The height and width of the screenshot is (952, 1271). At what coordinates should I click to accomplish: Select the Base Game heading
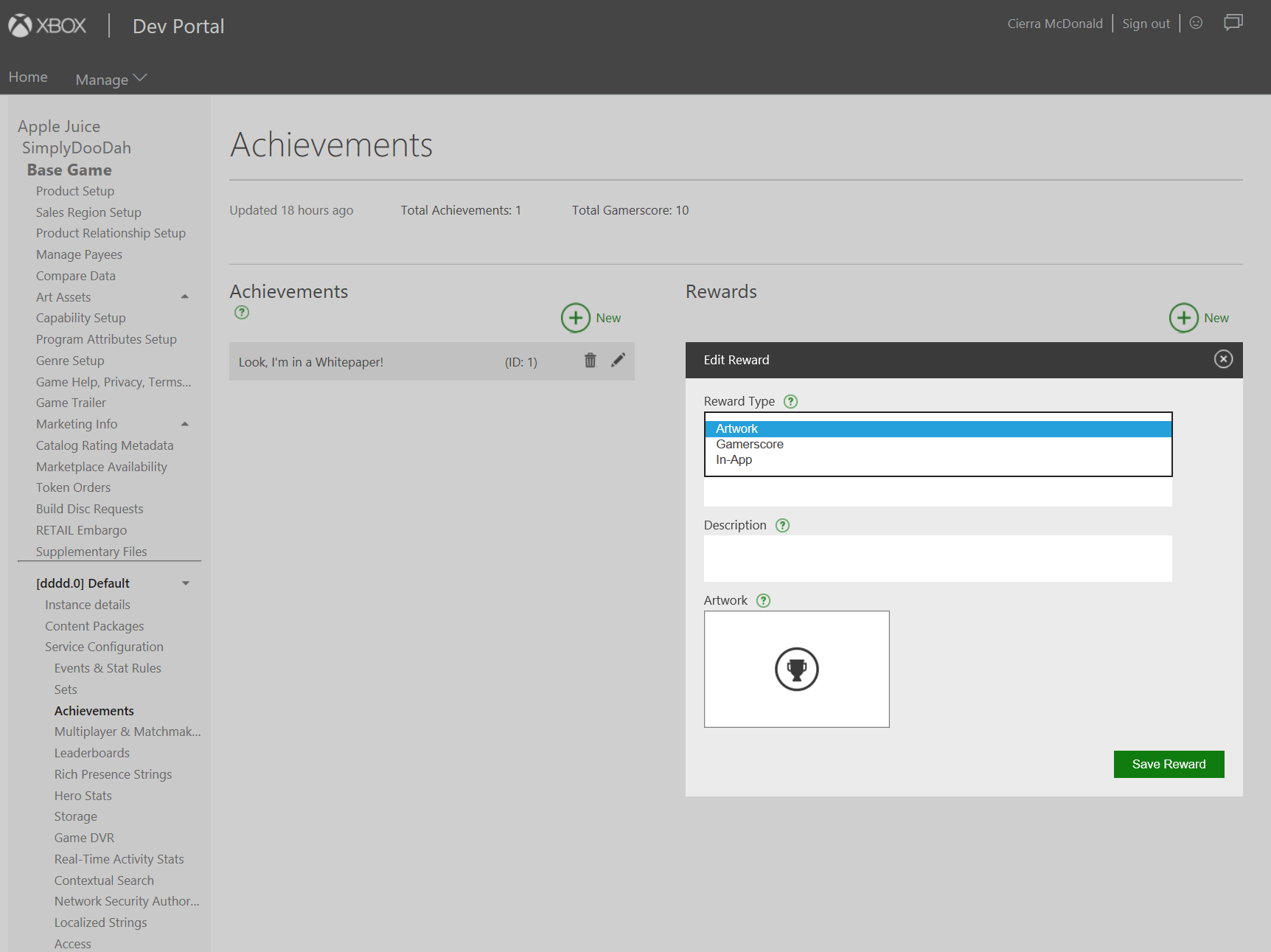pos(69,170)
